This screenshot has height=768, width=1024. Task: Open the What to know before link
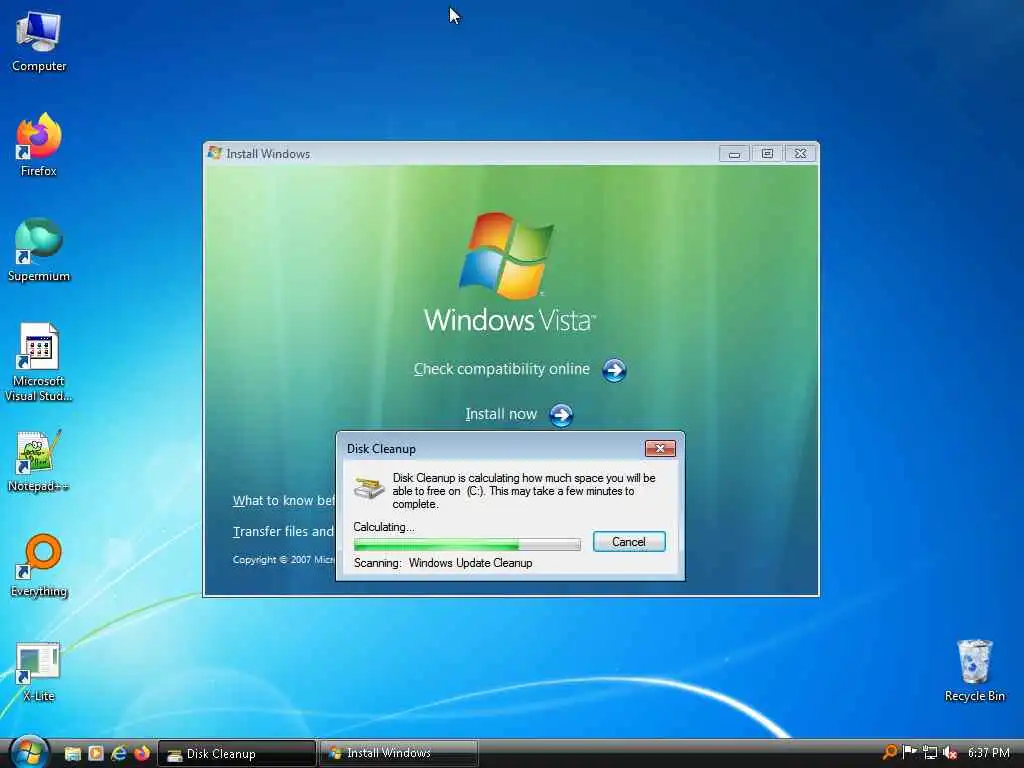(283, 500)
